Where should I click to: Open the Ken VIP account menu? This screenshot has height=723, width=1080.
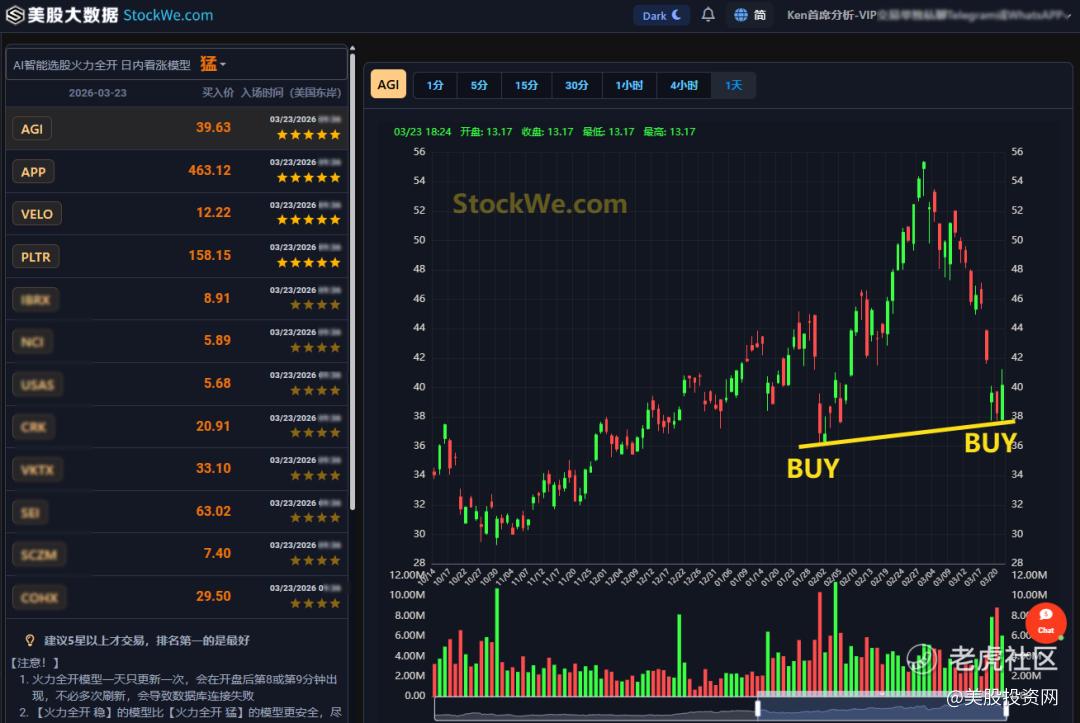[928, 15]
